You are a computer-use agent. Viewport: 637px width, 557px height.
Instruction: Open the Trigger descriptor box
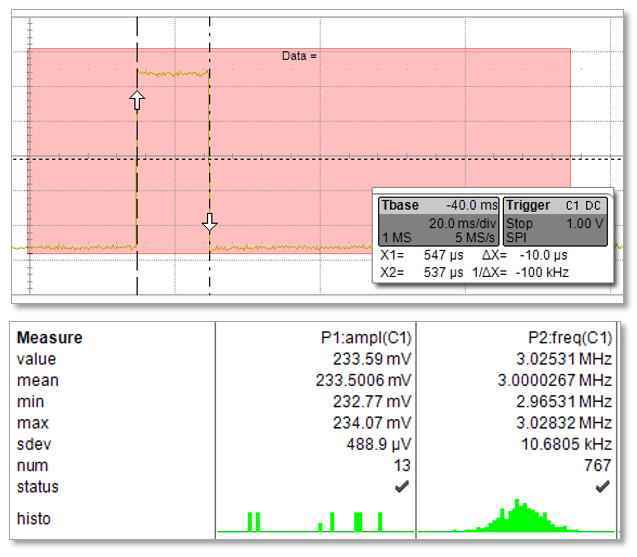tap(555, 222)
